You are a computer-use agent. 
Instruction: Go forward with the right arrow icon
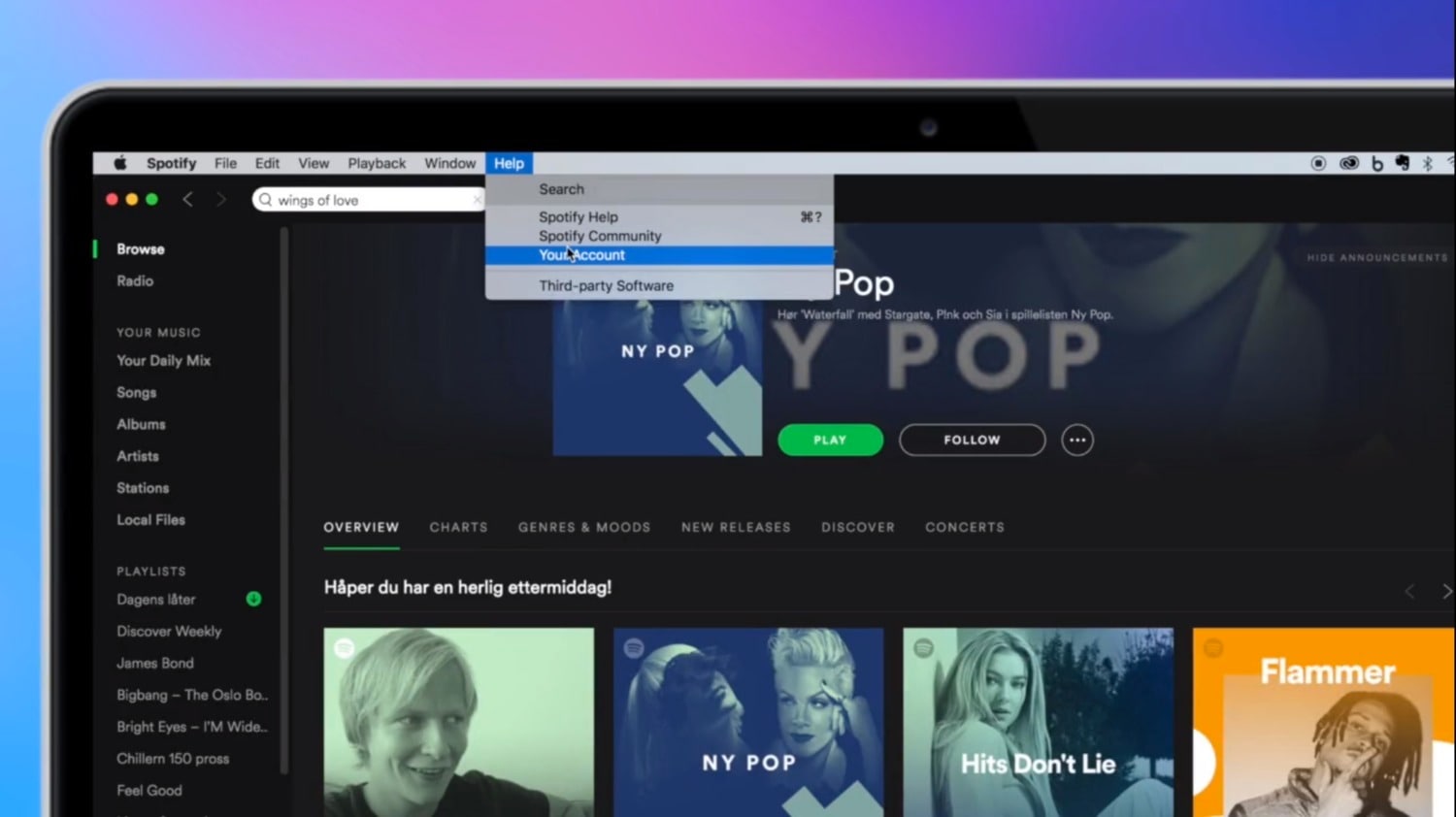[221, 199]
